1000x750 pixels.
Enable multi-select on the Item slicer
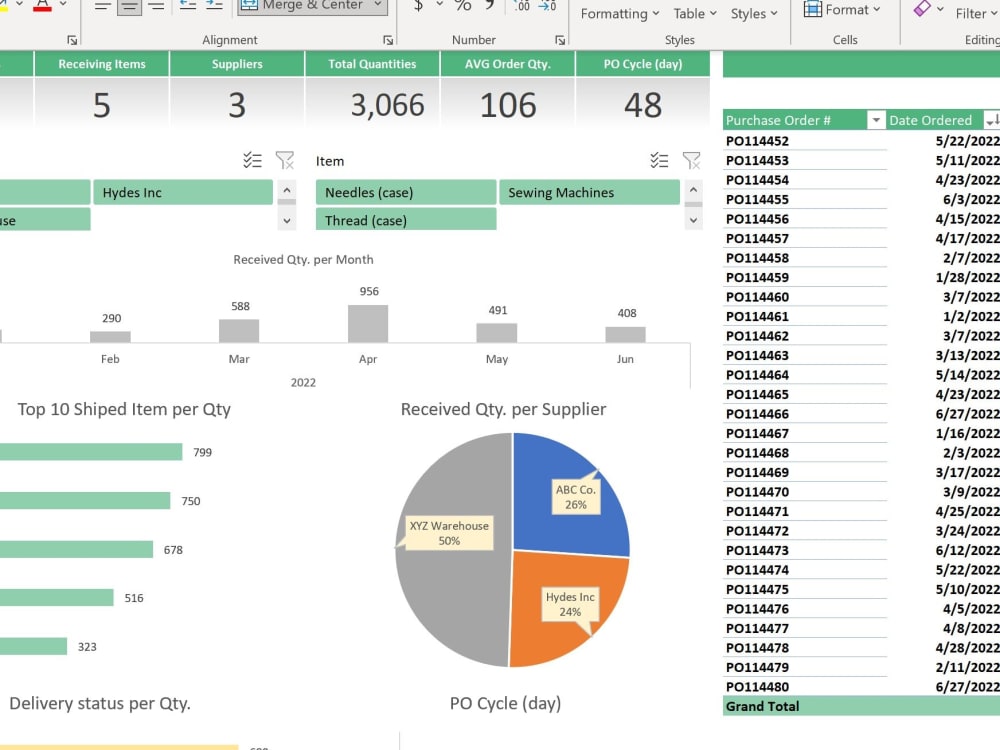pos(659,159)
